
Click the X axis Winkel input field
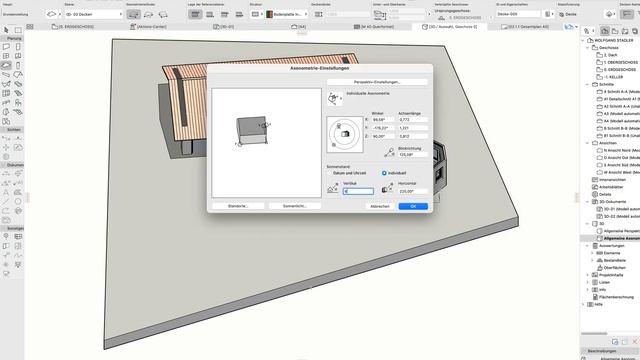pos(382,120)
